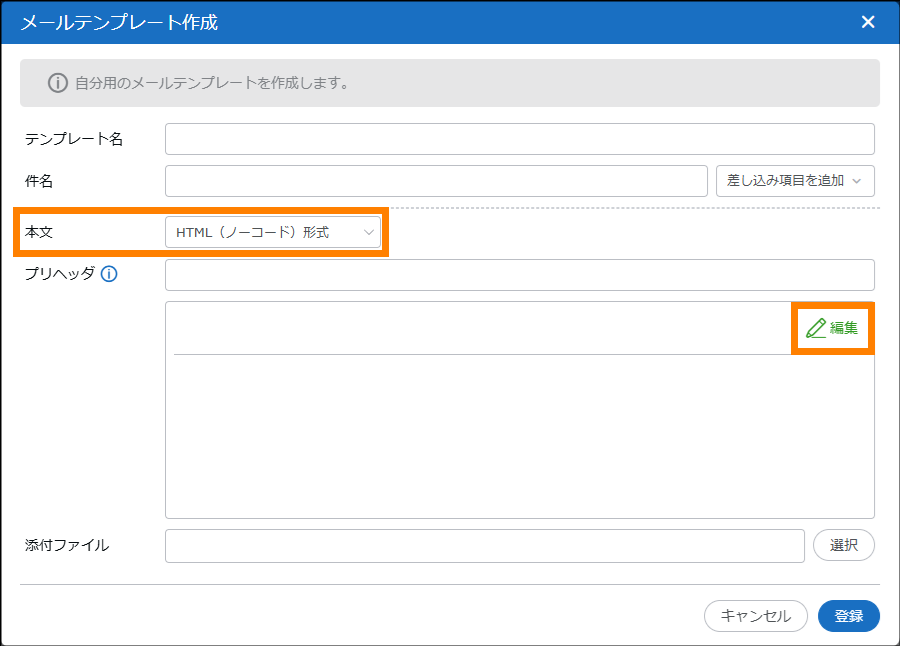Image resolution: width=900 pixels, height=646 pixels.
Task: Select the 添付ファイル file path field
Action: [x=484, y=546]
